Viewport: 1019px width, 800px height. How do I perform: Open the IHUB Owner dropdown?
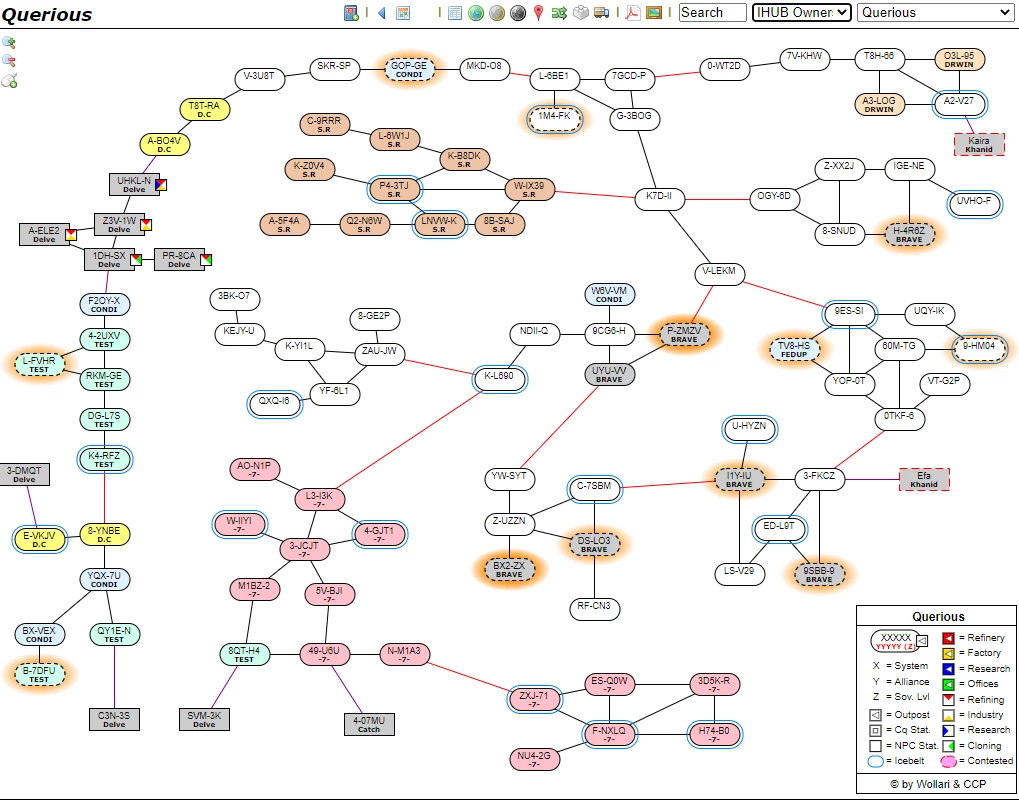click(x=801, y=12)
